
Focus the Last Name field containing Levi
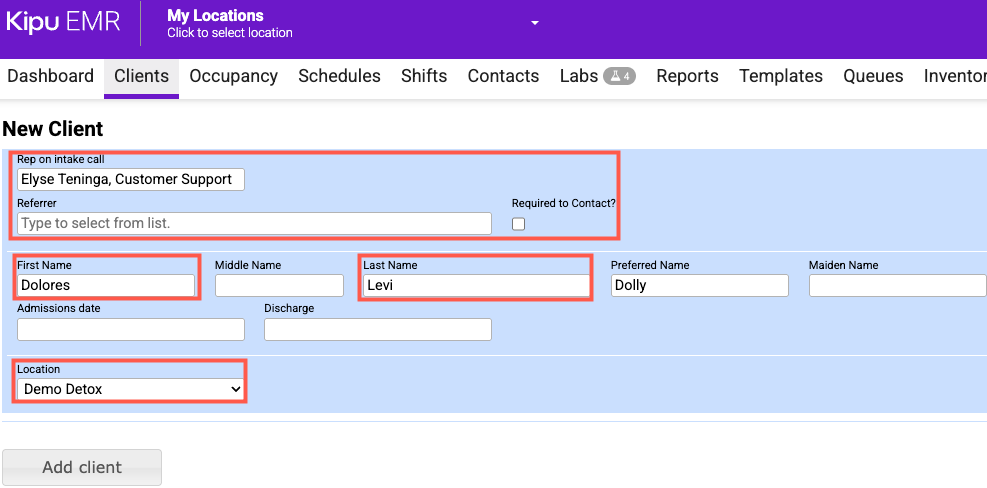475,285
